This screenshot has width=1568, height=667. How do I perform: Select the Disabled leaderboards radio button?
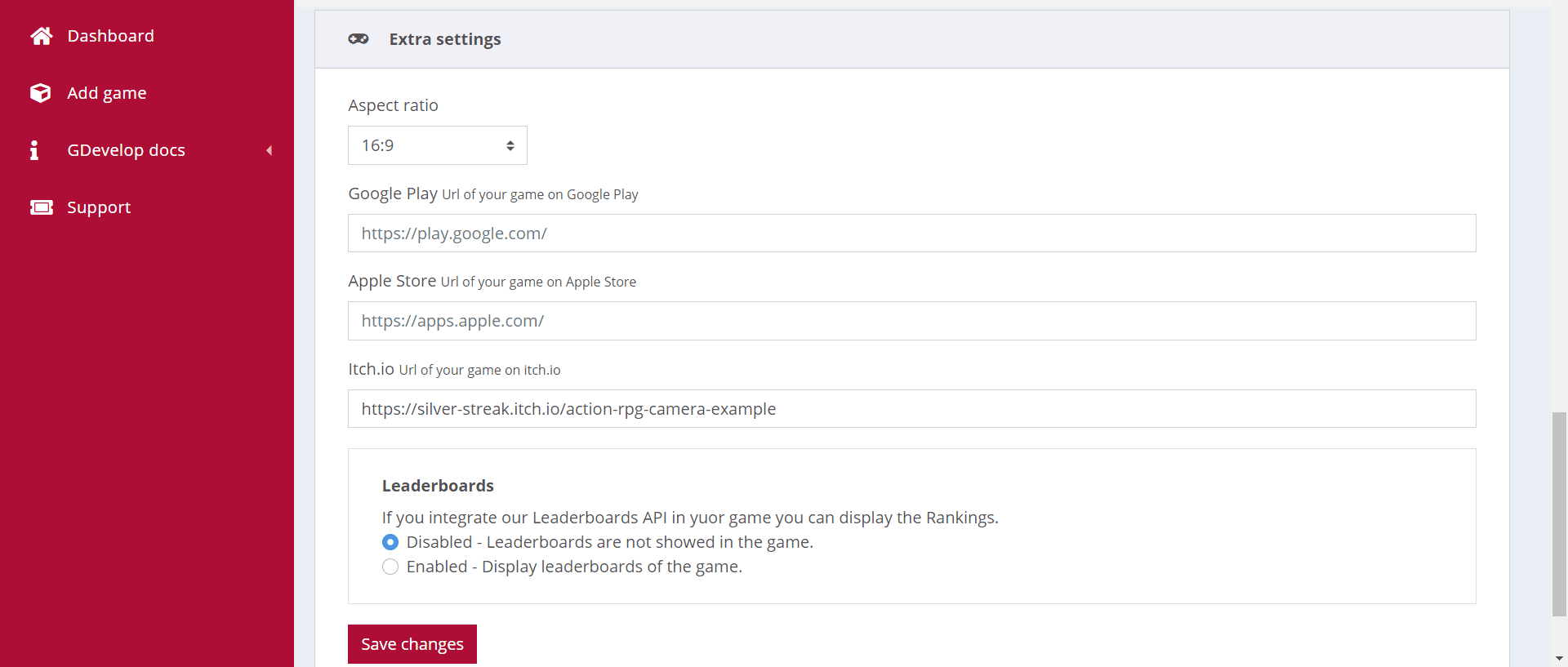click(390, 542)
